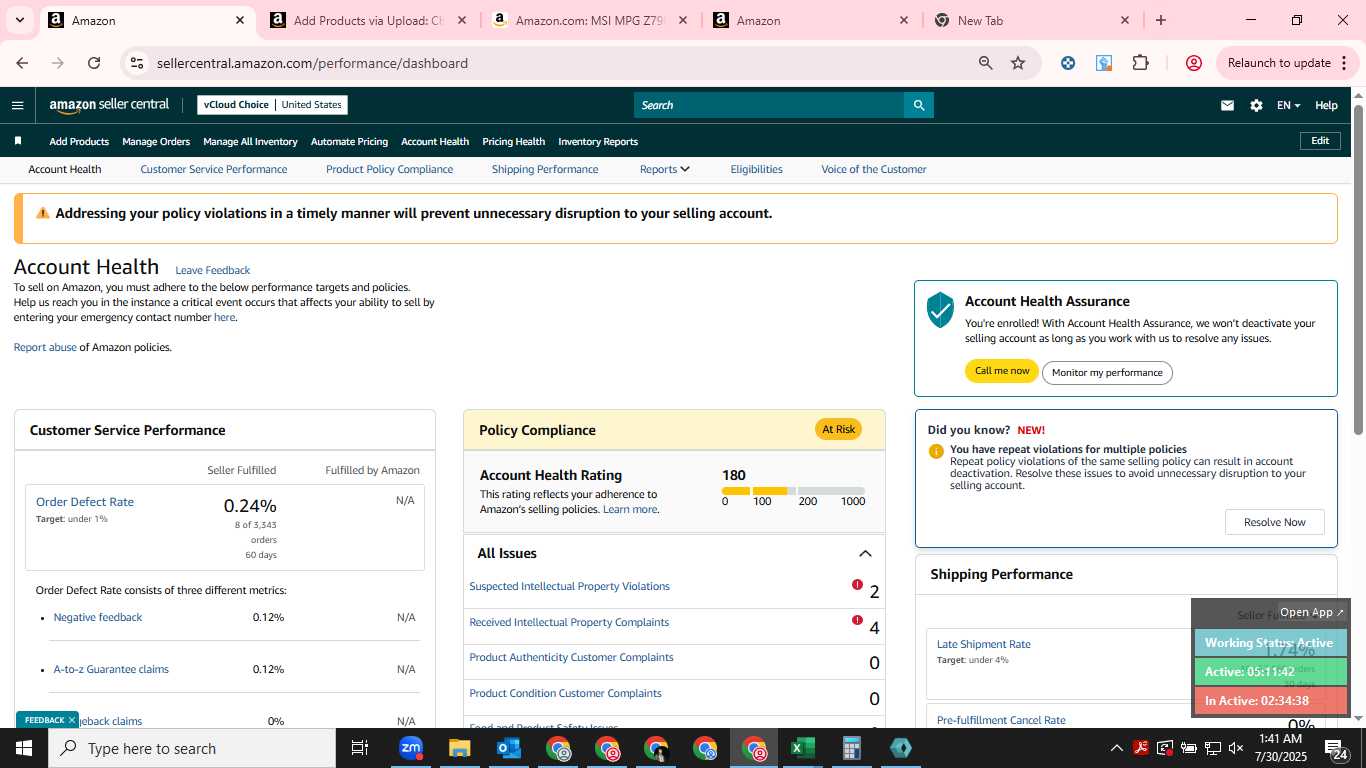Viewport: 1366px width, 768px height.
Task: Open Excel from the taskbar
Action: 803,748
